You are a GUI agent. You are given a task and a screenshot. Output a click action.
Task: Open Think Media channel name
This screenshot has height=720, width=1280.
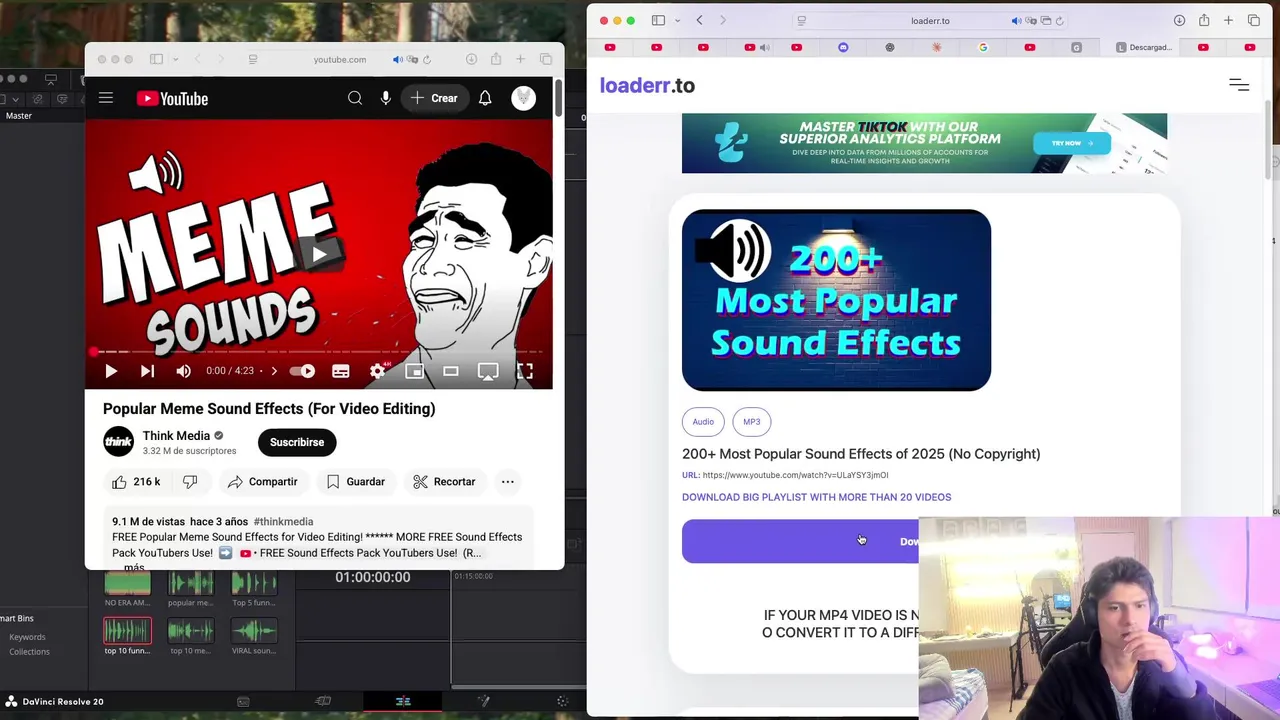point(176,436)
